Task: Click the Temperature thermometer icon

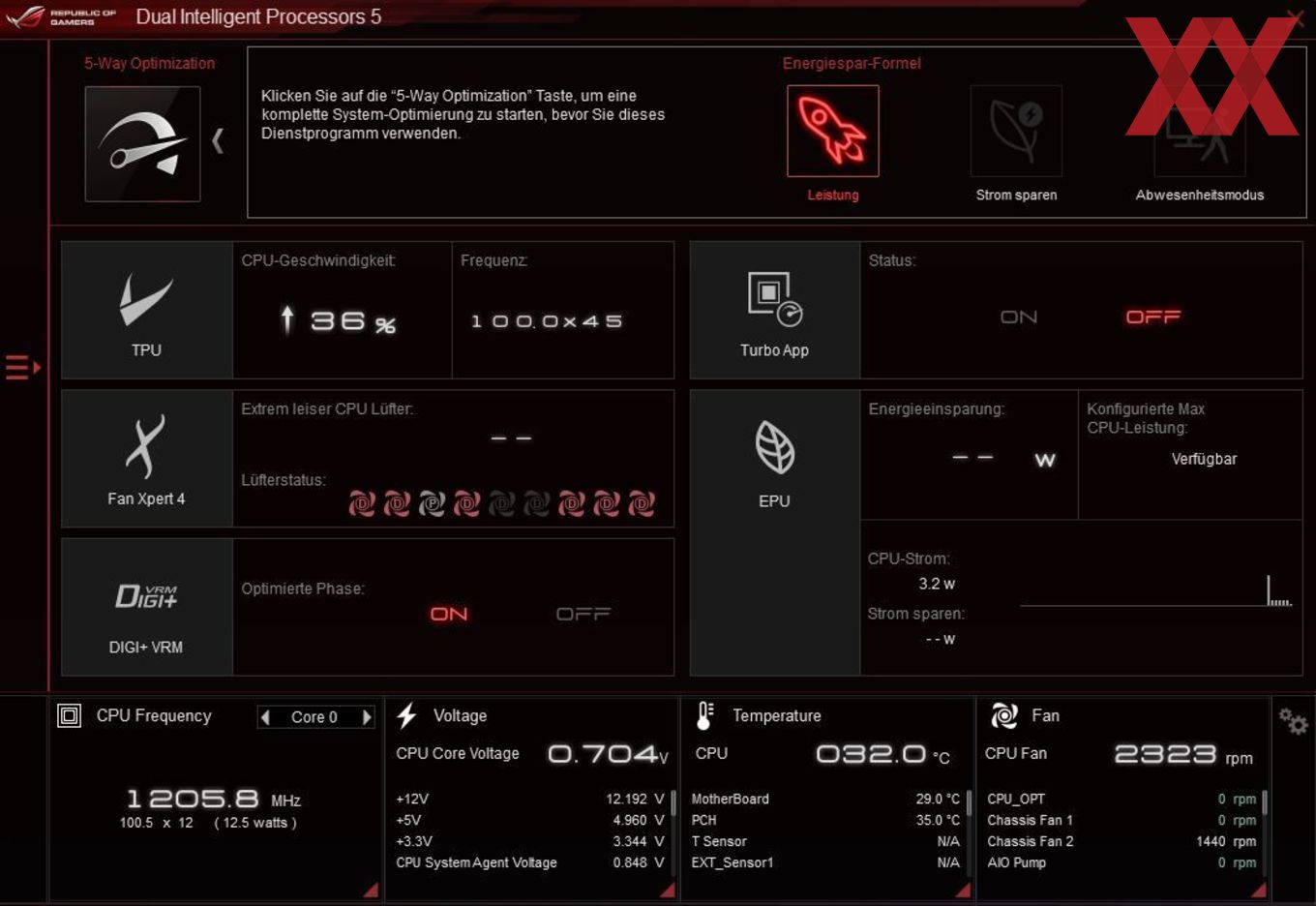Action: coord(704,715)
